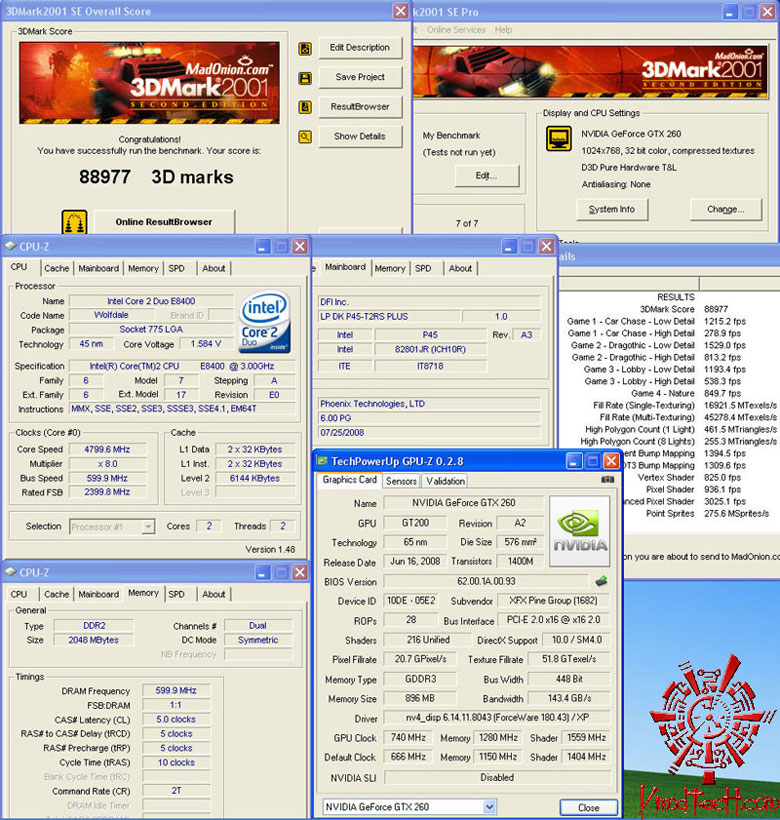Switch to SPD tab in upper CPU-Z
780x820 pixels.
(x=177, y=268)
